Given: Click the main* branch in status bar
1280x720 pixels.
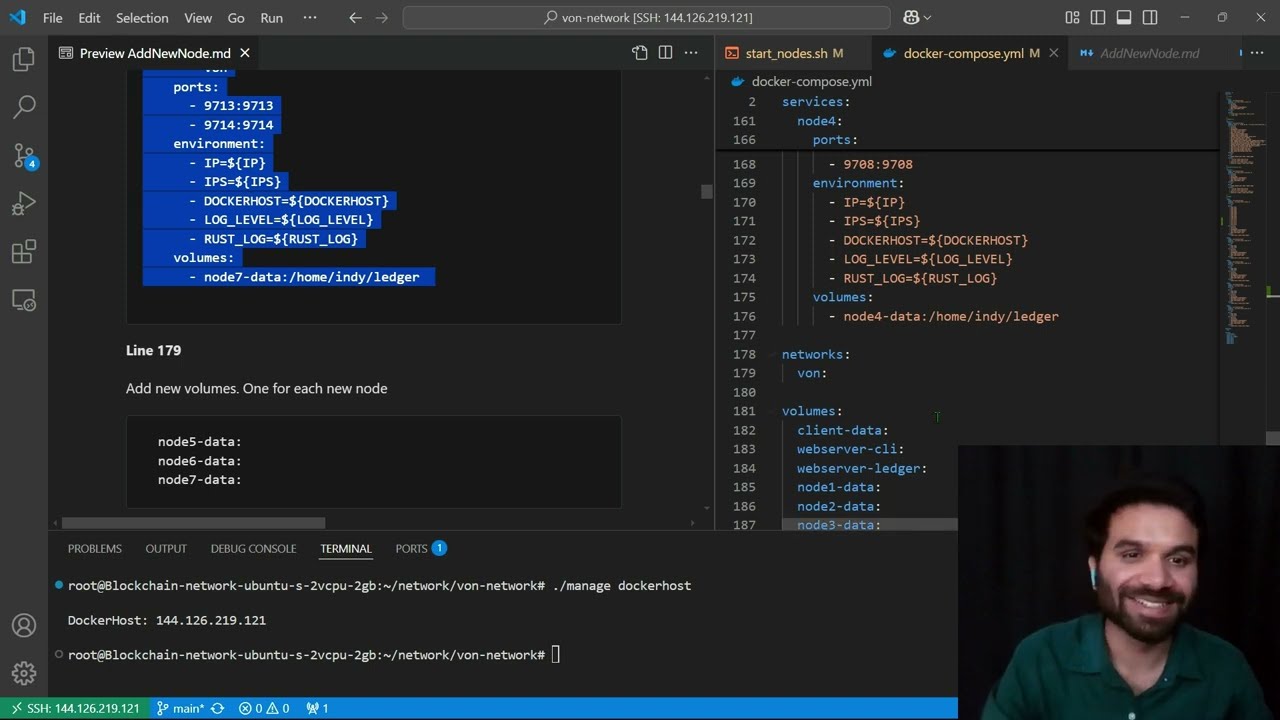Looking at the screenshot, I should click(x=180, y=708).
